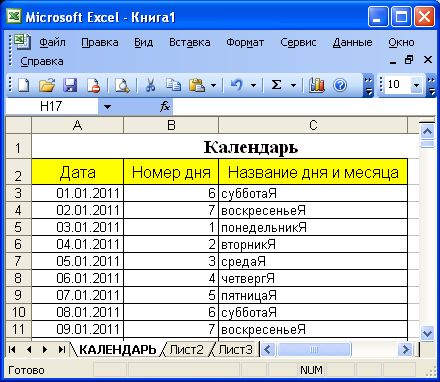This screenshot has width=440, height=382.
Task: Paste with the clipboard icon
Action: pyautogui.click(x=197, y=85)
